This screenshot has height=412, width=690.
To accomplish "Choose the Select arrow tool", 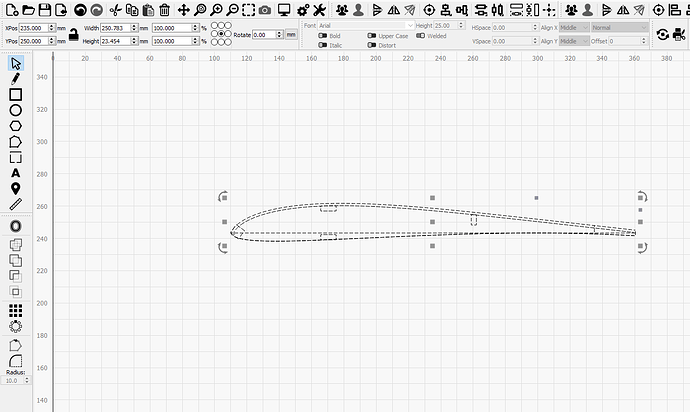I will pos(15,63).
